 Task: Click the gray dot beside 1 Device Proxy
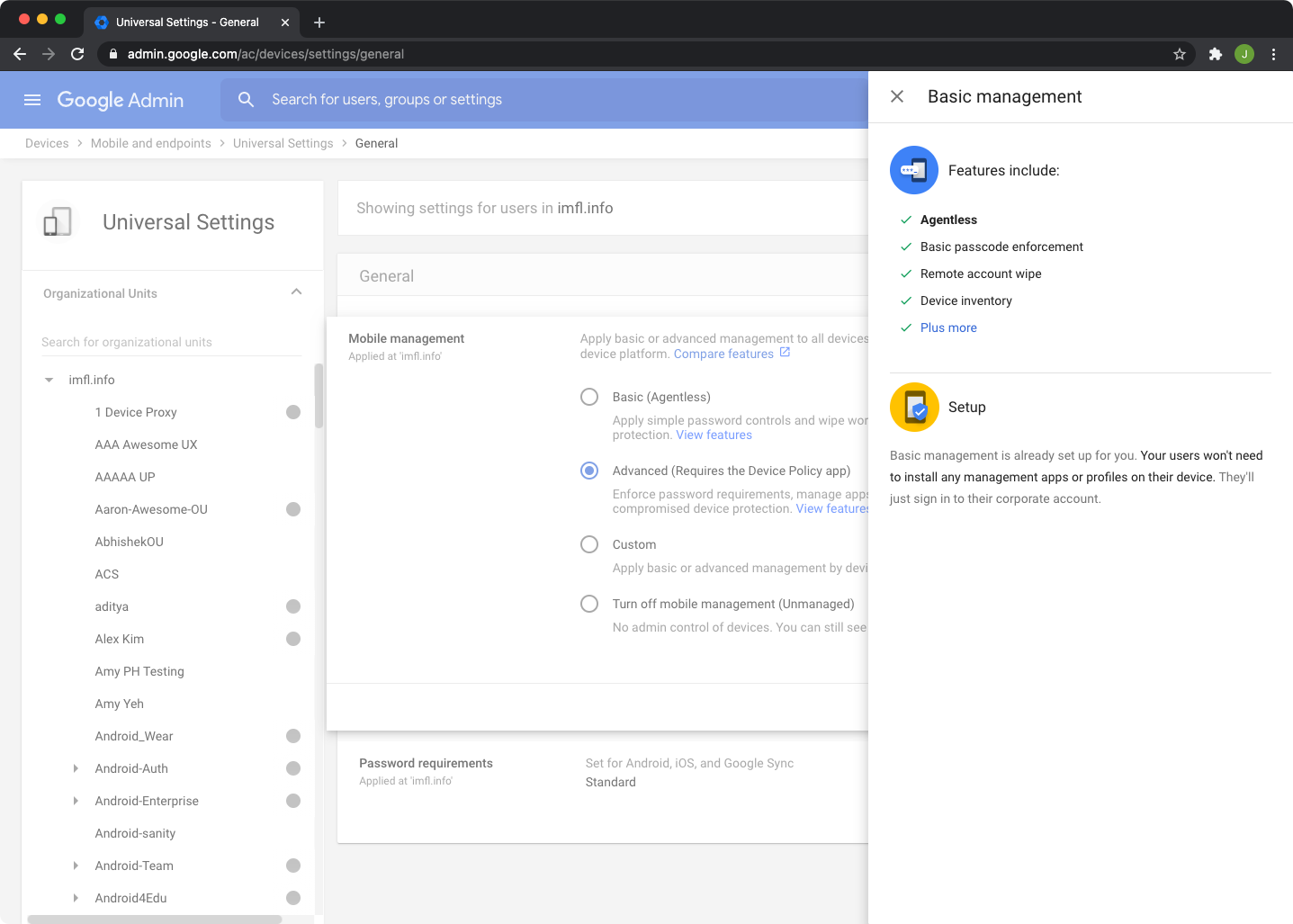pos(293,412)
